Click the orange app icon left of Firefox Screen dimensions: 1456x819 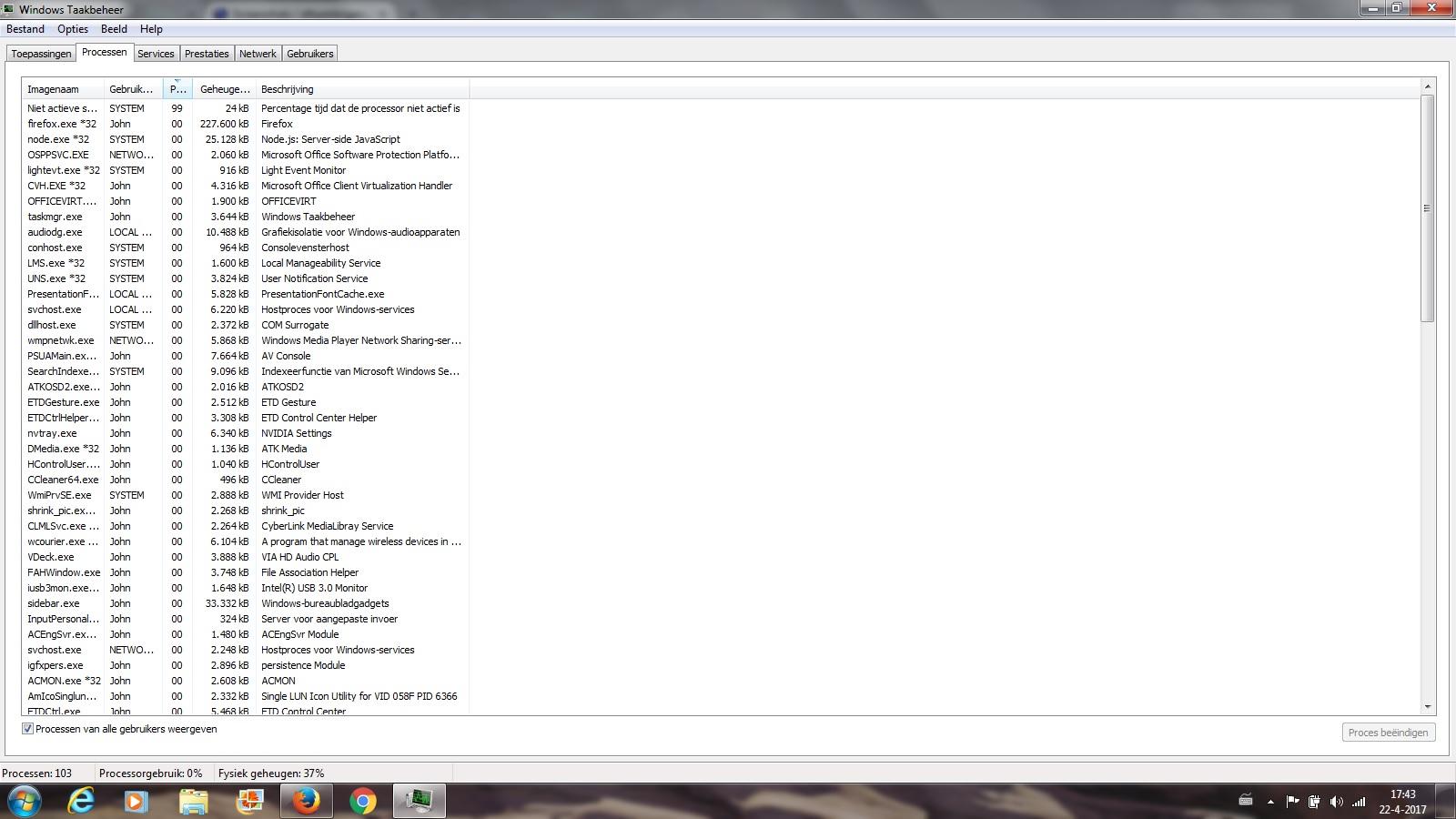tap(249, 801)
